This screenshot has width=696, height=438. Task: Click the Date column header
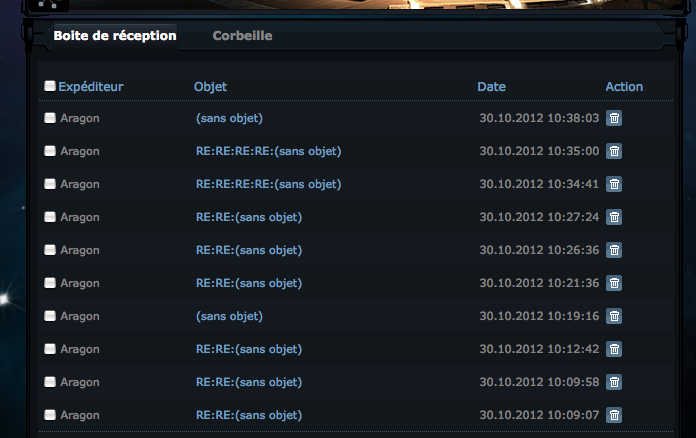click(491, 87)
